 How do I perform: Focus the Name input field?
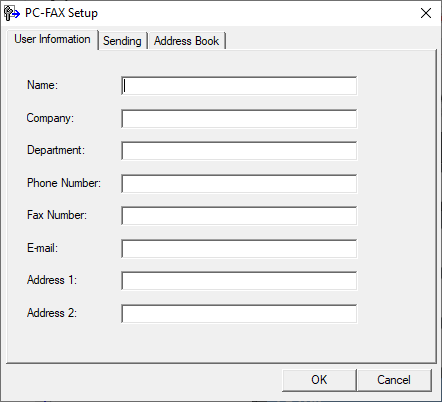[x=239, y=86]
